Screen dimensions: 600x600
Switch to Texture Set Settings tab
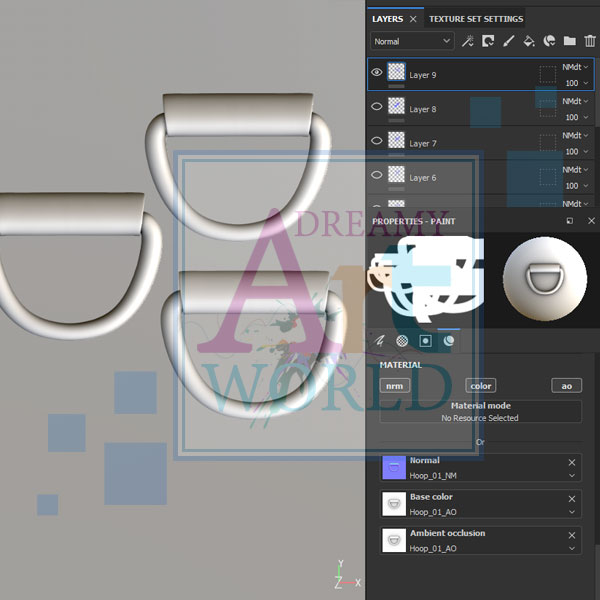coord(476,18)
